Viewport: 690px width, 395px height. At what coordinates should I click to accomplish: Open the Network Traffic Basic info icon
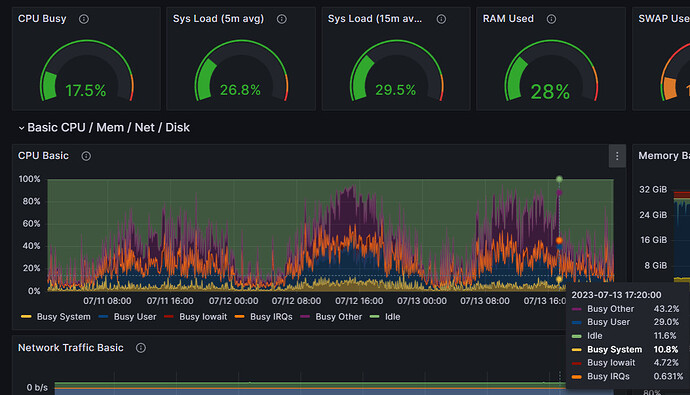click(141, 348)
